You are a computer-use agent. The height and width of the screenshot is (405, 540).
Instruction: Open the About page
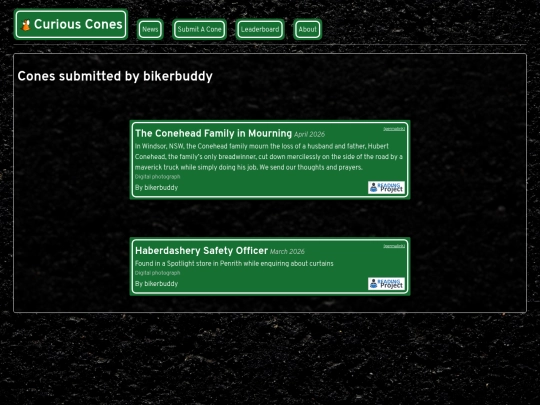pos(308,29)
